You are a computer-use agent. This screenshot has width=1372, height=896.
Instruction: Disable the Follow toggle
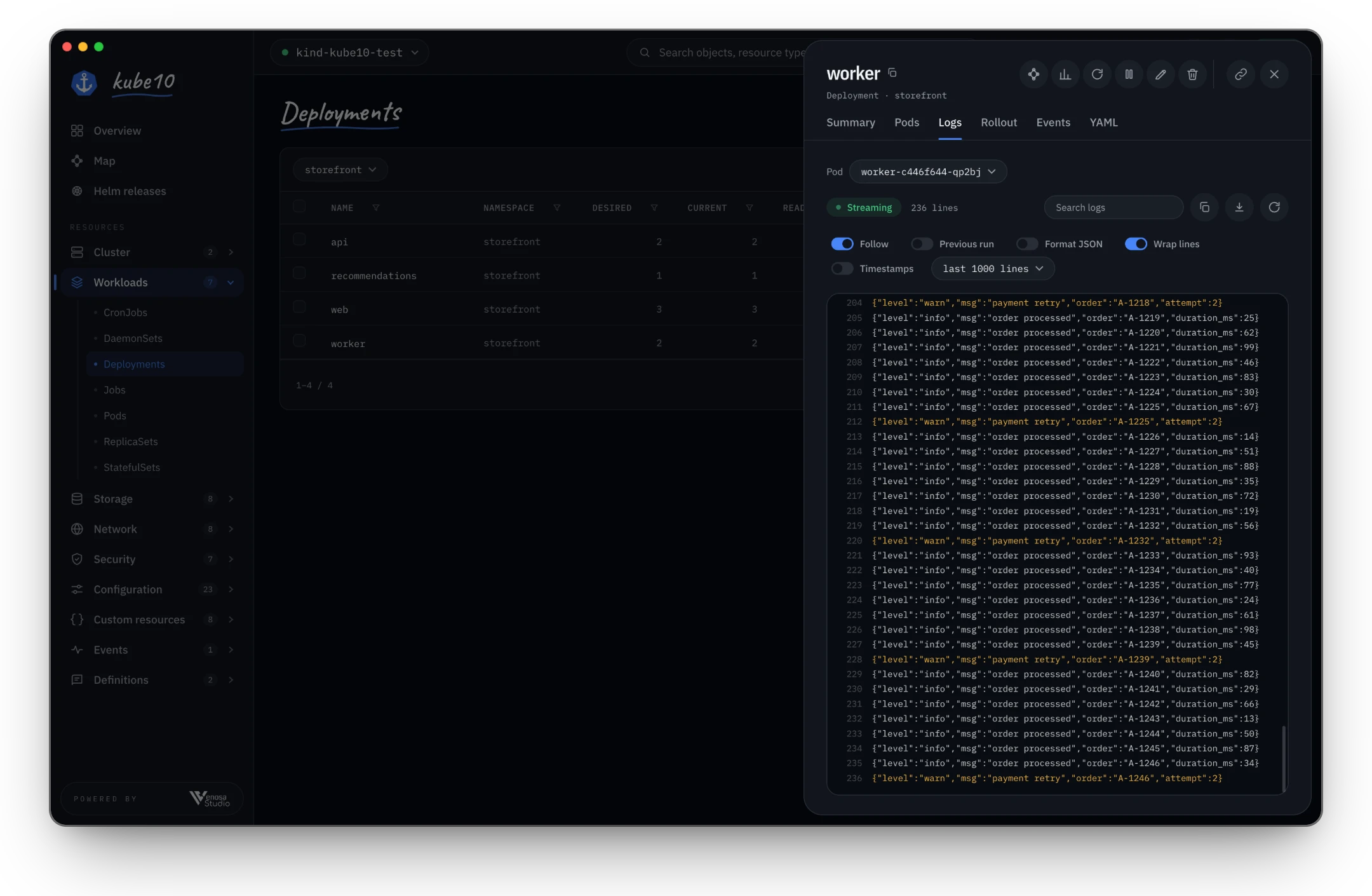pyautogui.click(x=842, y=244)
